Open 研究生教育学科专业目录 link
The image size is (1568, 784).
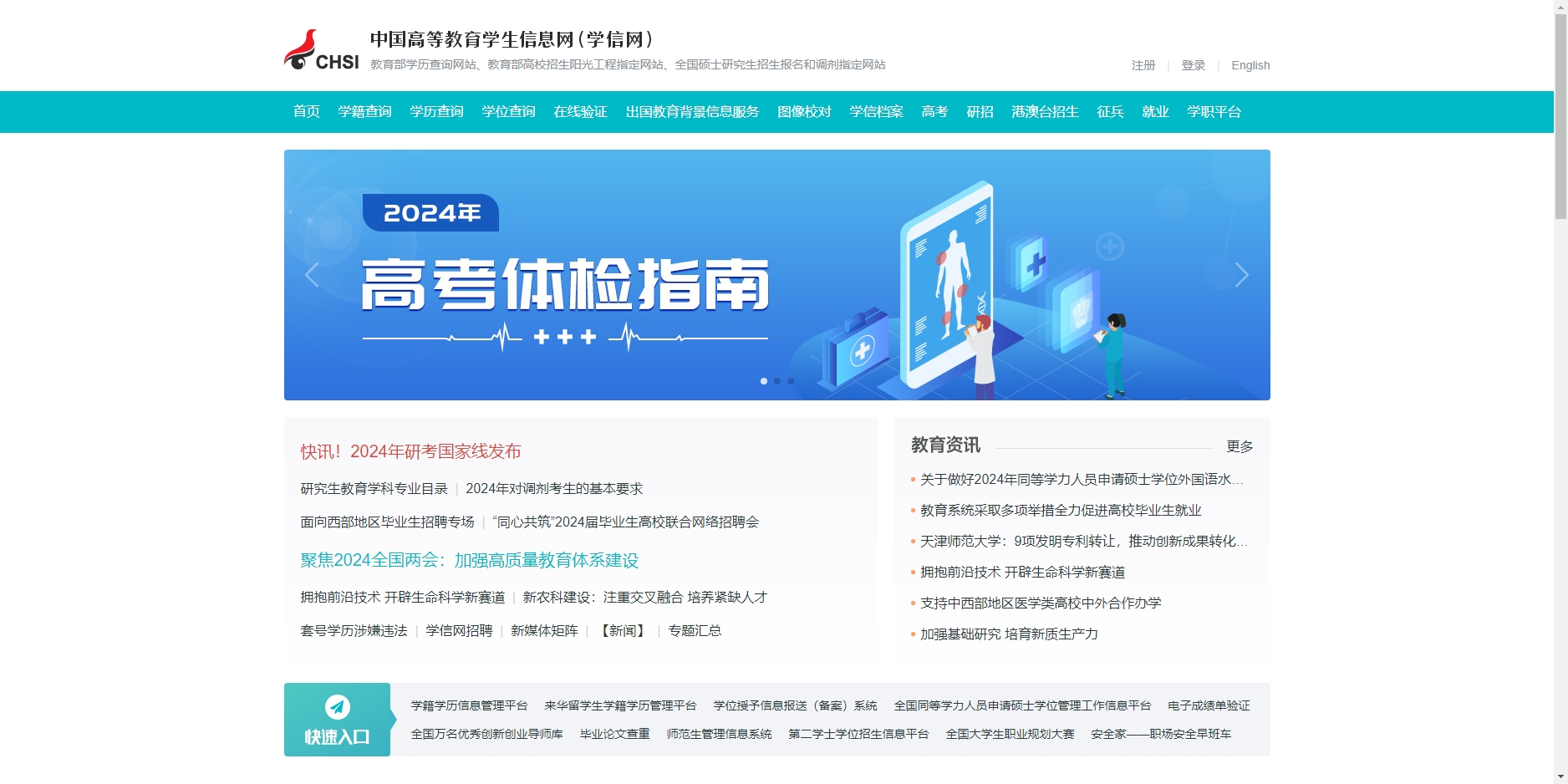374,488
